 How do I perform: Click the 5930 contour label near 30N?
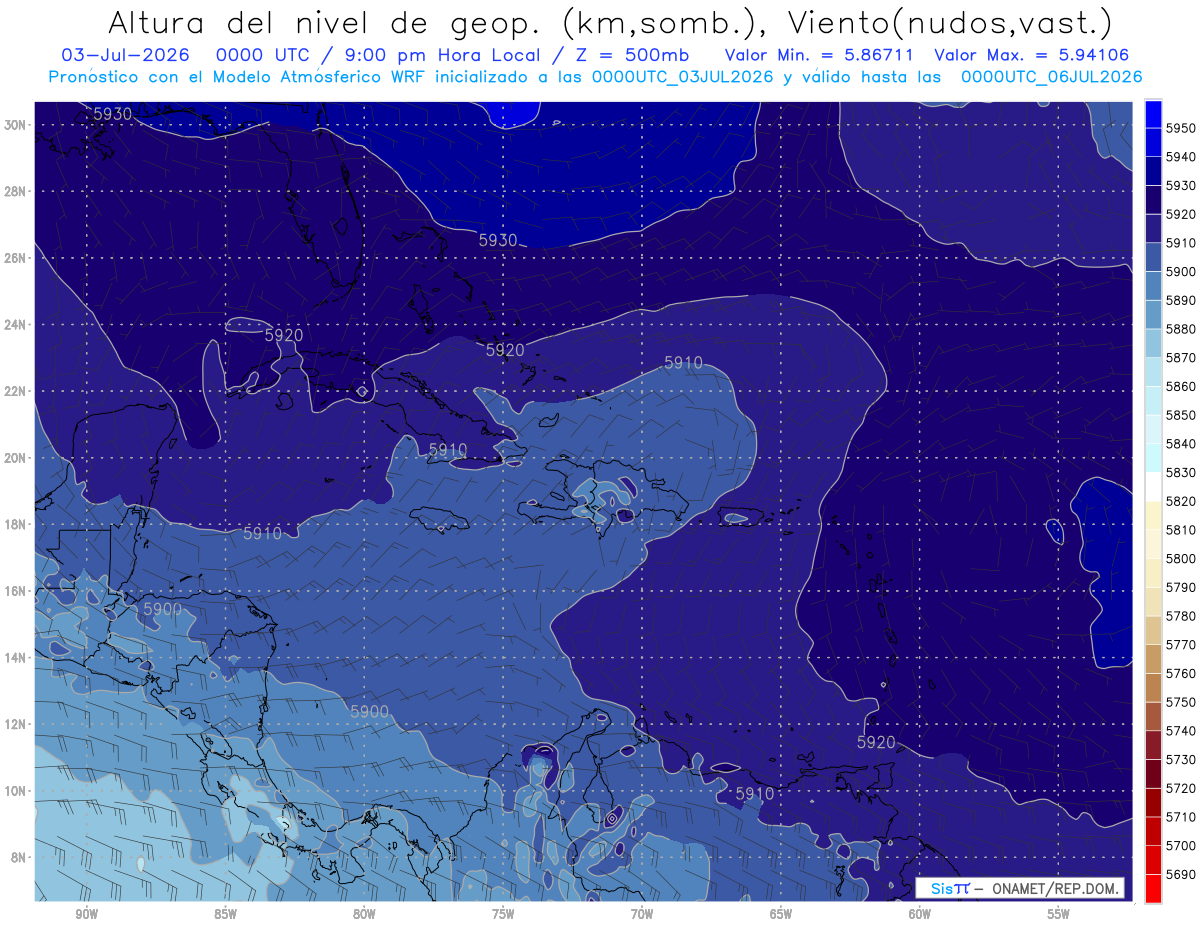(x=113, y=114)
